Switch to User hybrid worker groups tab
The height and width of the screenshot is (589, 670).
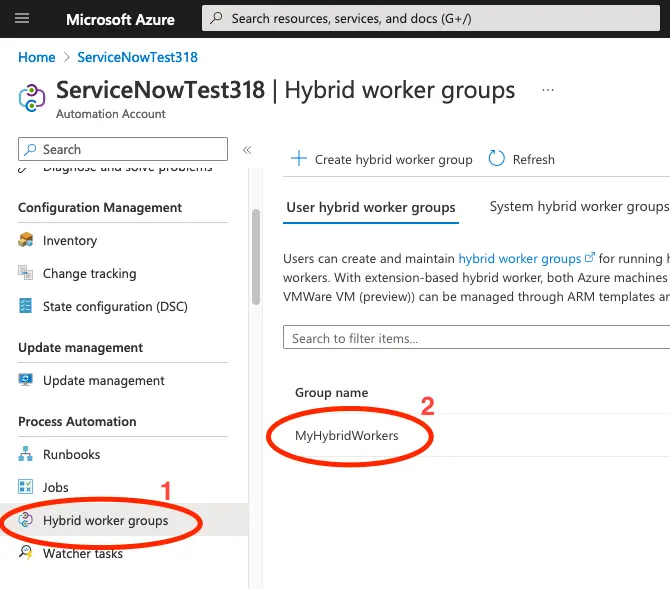coord(371,207)
